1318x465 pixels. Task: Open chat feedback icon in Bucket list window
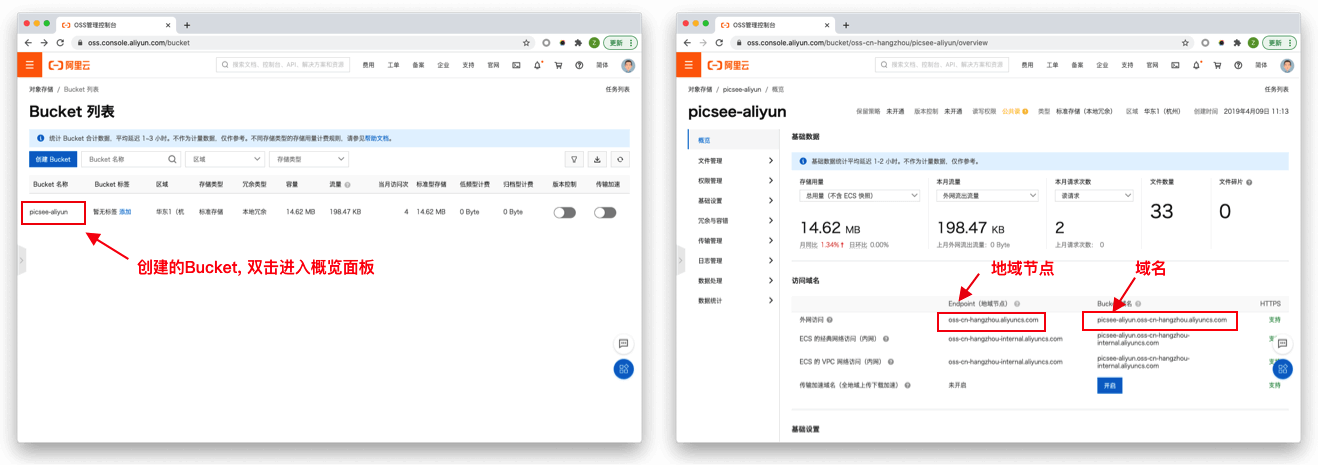[624, 343]
